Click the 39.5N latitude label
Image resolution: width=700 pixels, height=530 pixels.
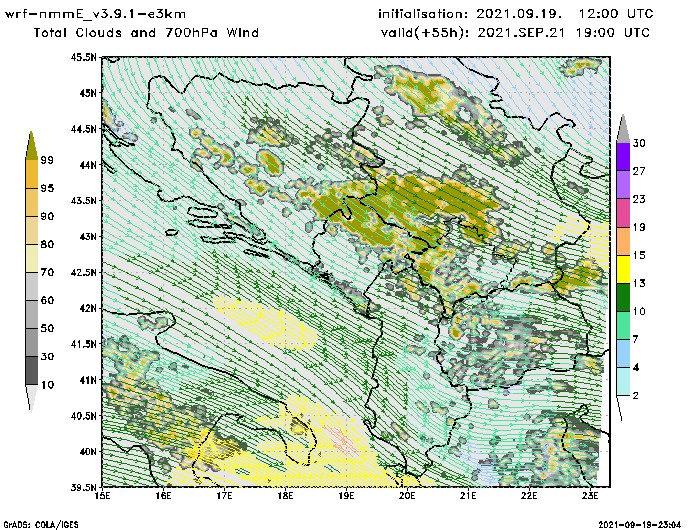pos(83,487)
